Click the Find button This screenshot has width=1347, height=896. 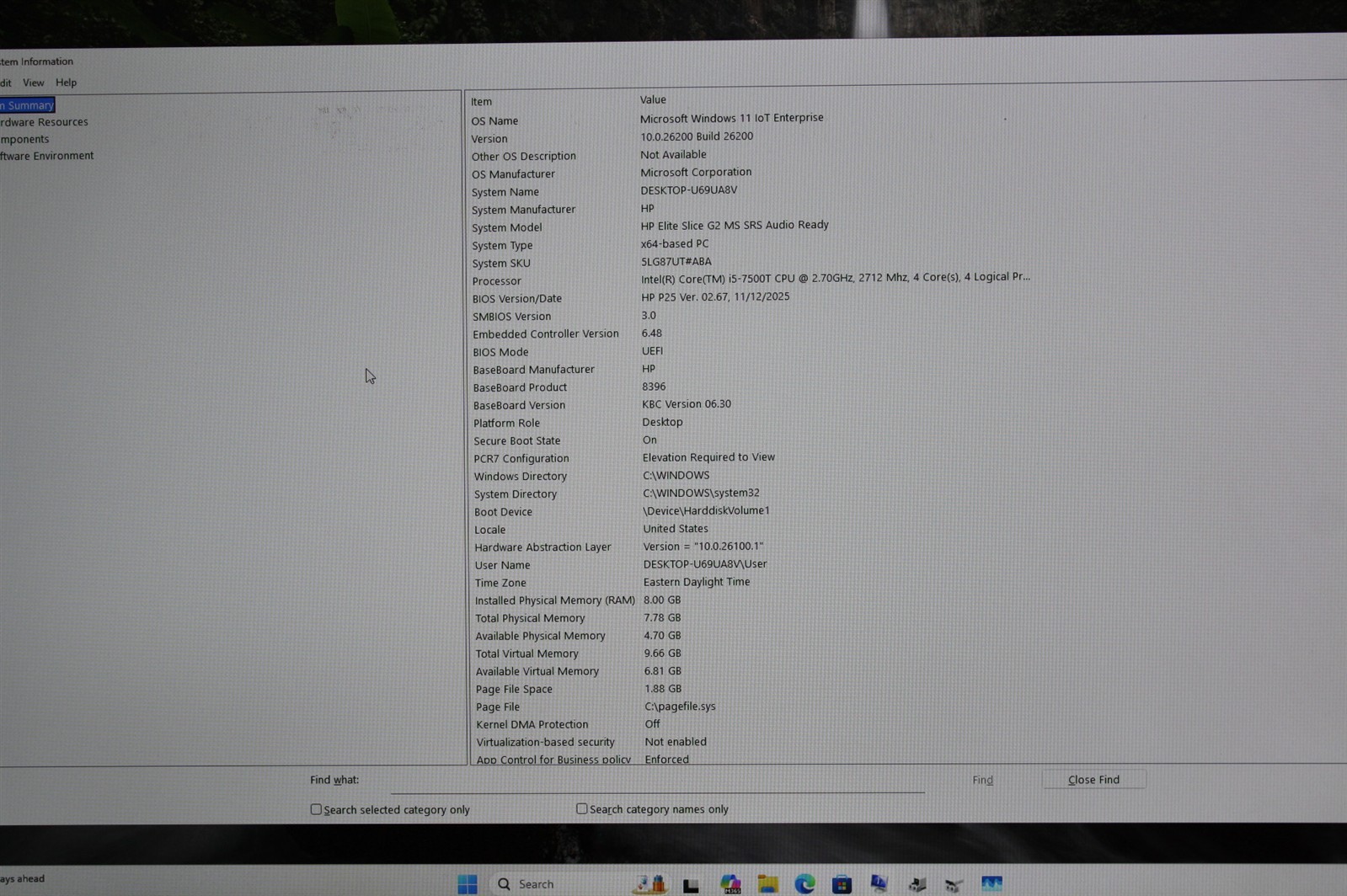pyautogui.click(x=982, y=780)
